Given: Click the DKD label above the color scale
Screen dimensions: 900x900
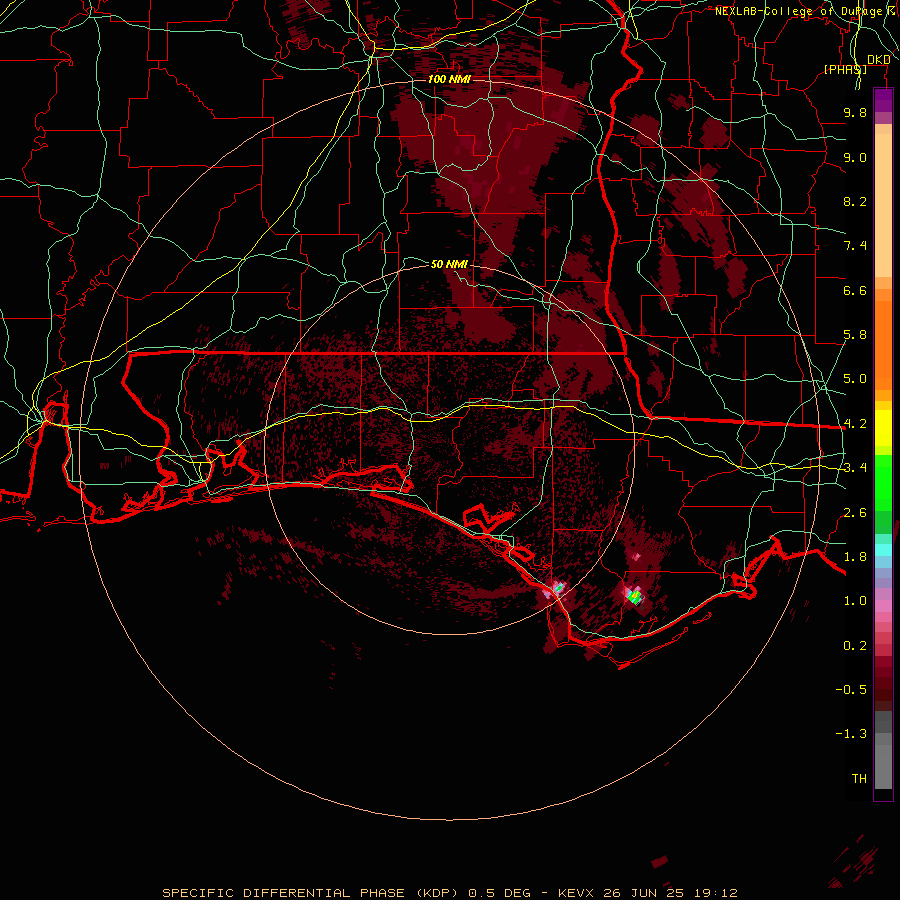Looking at the screenshot, I should (x=878, y=60).
